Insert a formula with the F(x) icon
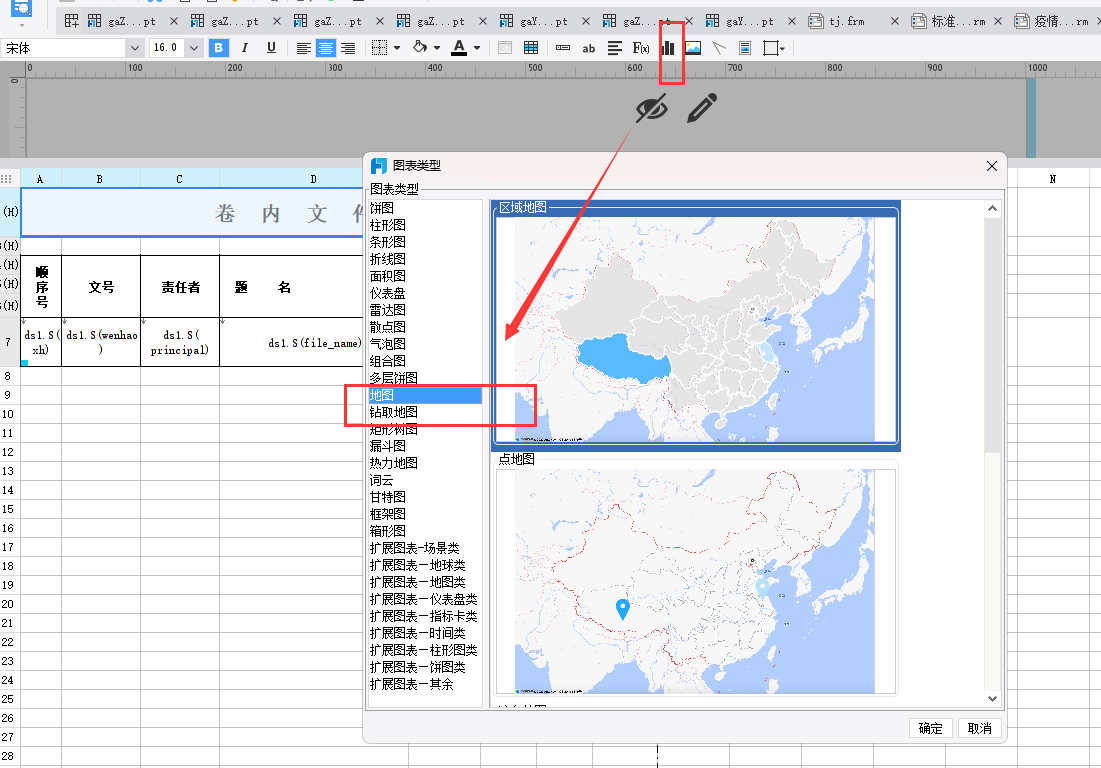Image resolution: width=1101 pixels, height=768 pixels. [641, 48]
